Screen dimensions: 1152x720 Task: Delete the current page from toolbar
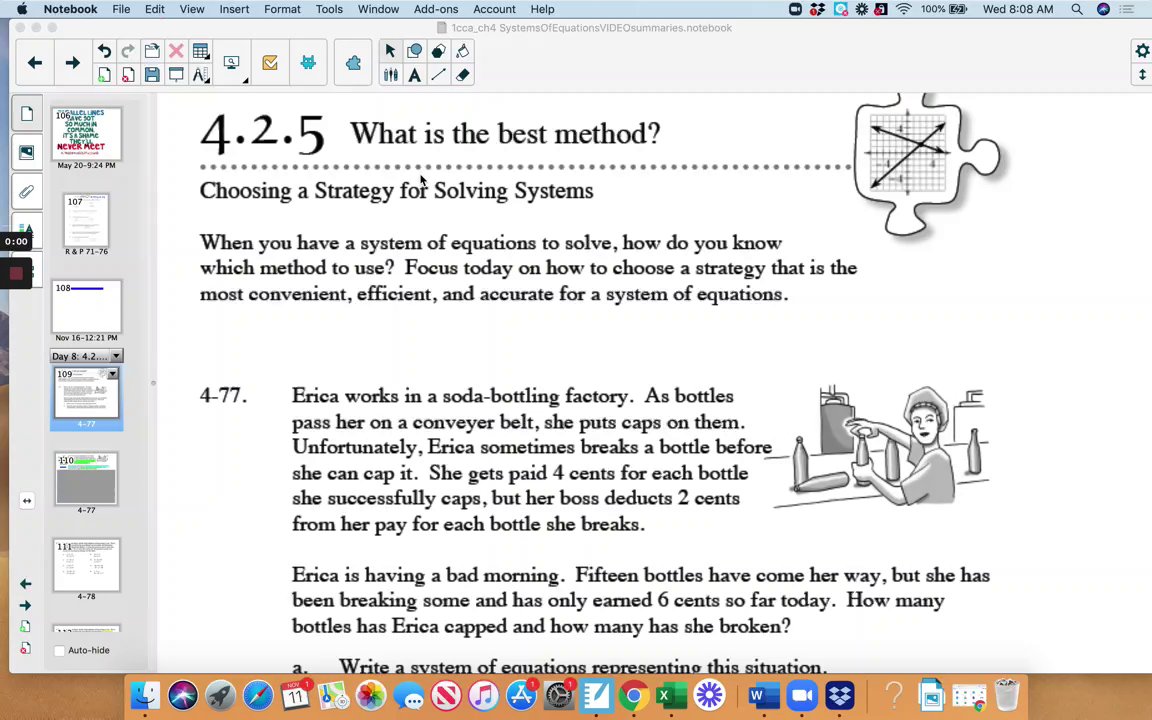click(128, 74)
